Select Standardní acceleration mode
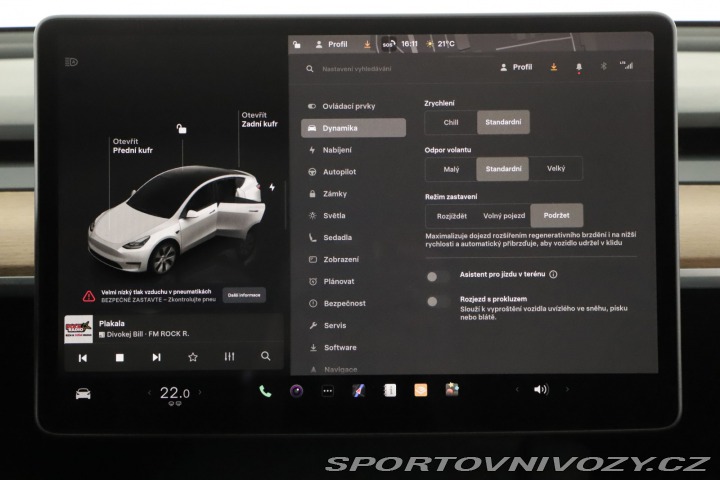Image resolution: width=720 pixels, height=480 pixels. point(503,122)
